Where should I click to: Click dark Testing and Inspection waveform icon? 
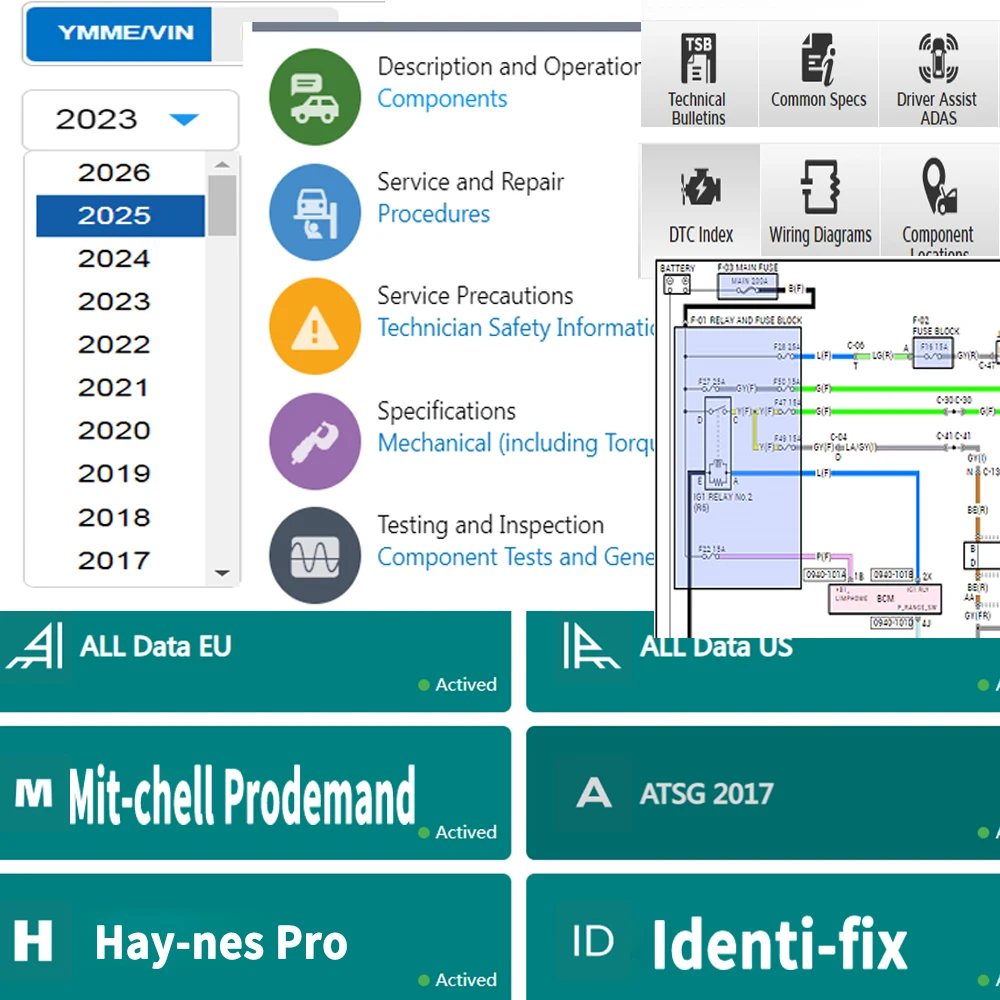tap(315, 555)
